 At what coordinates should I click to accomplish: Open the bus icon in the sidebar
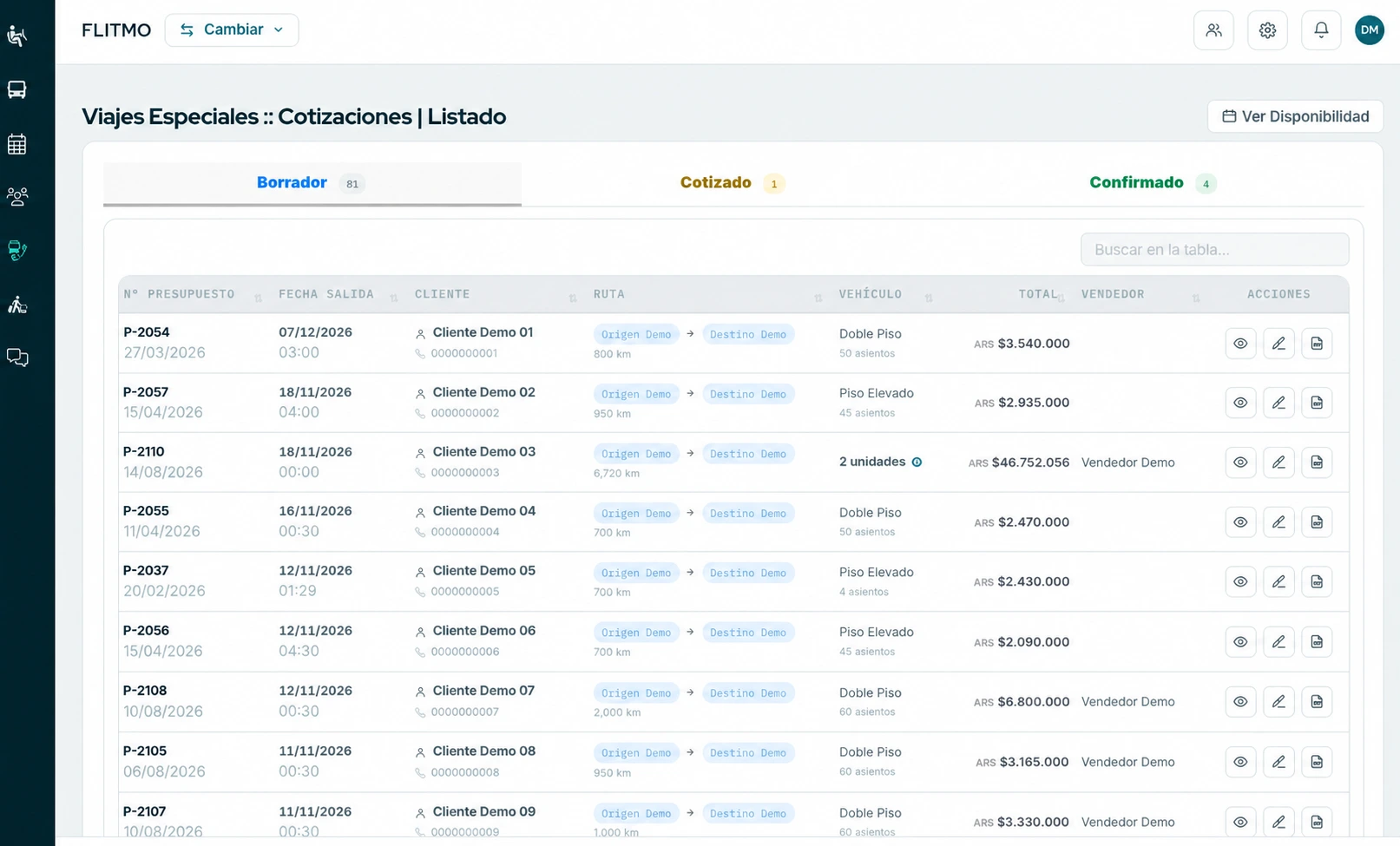(x=17, y=89)
